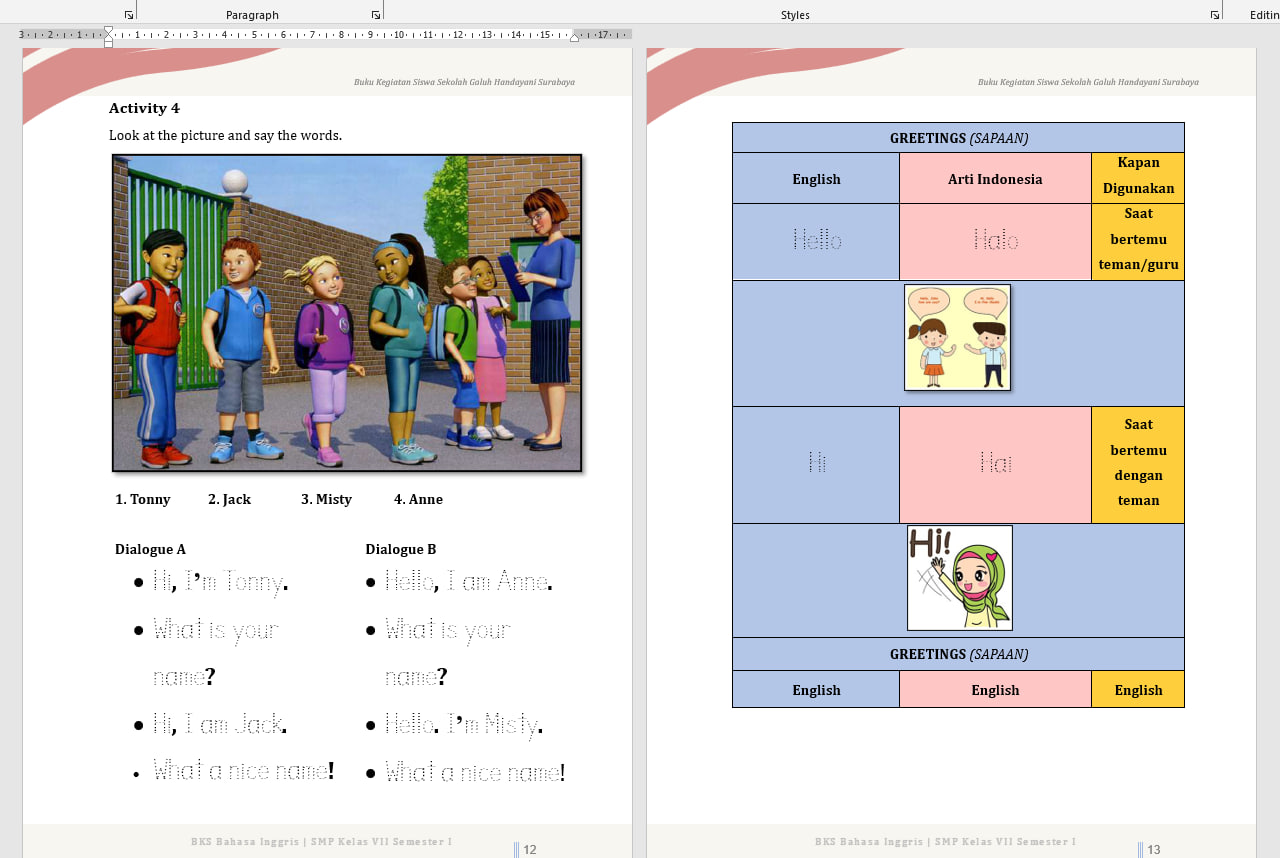This screenshot has width=1280, height=858.
Task: Click 'What a nice name!' in Dialogue A
Action: point(243,771)
